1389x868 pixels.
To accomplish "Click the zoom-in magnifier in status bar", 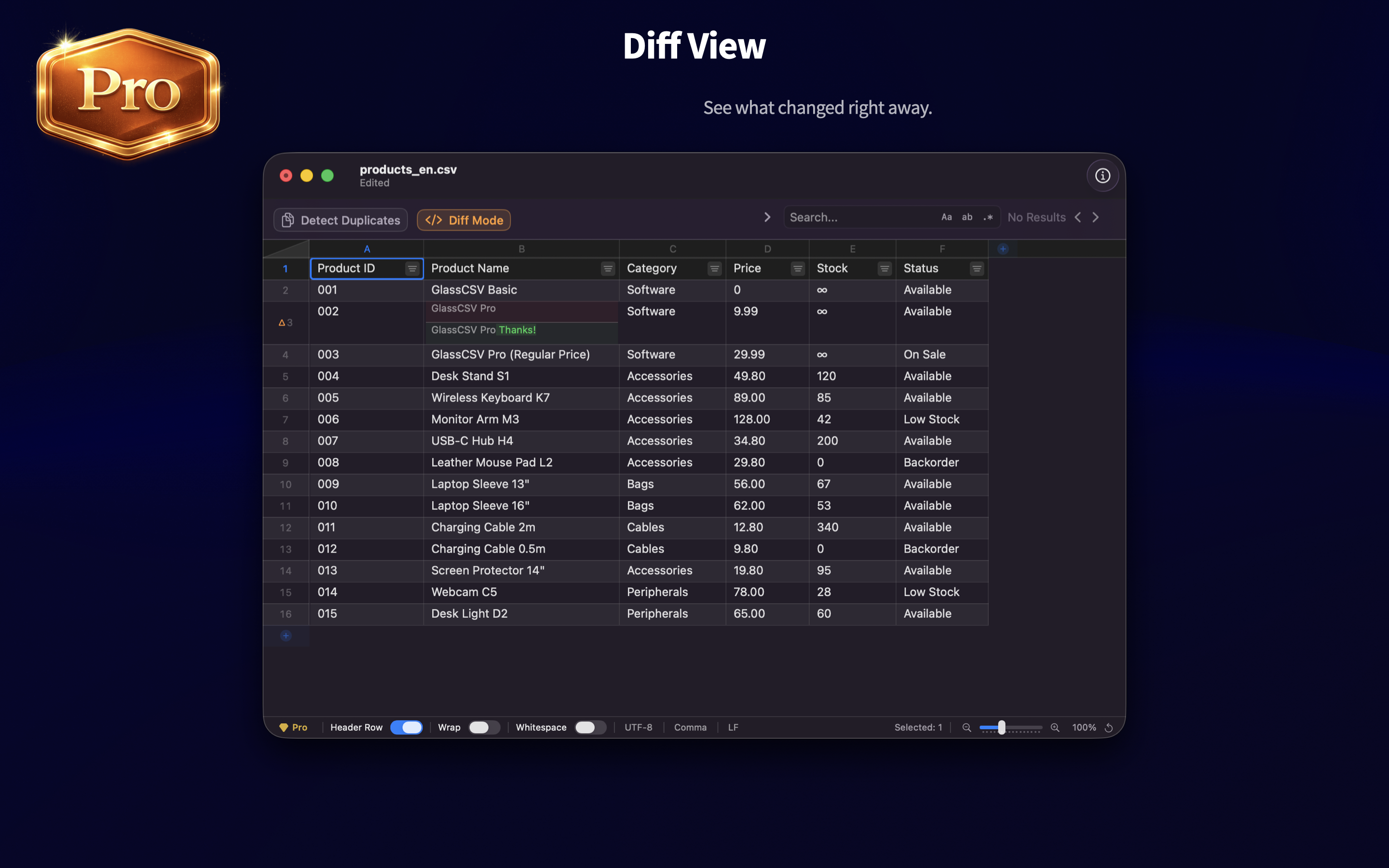I will point(1055,727).
